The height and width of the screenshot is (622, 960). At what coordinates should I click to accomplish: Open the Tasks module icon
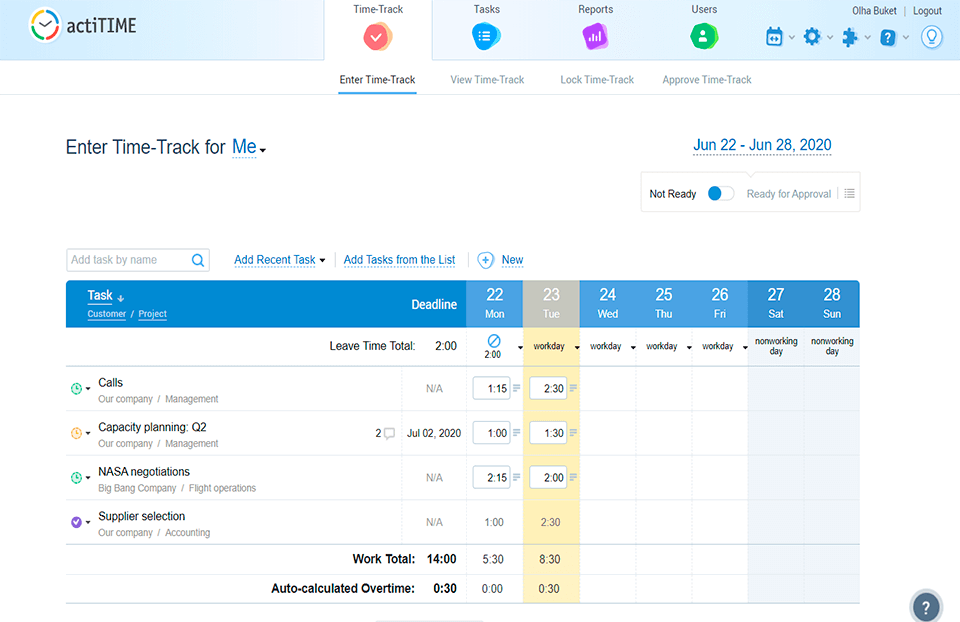click(x=486, y=36)
